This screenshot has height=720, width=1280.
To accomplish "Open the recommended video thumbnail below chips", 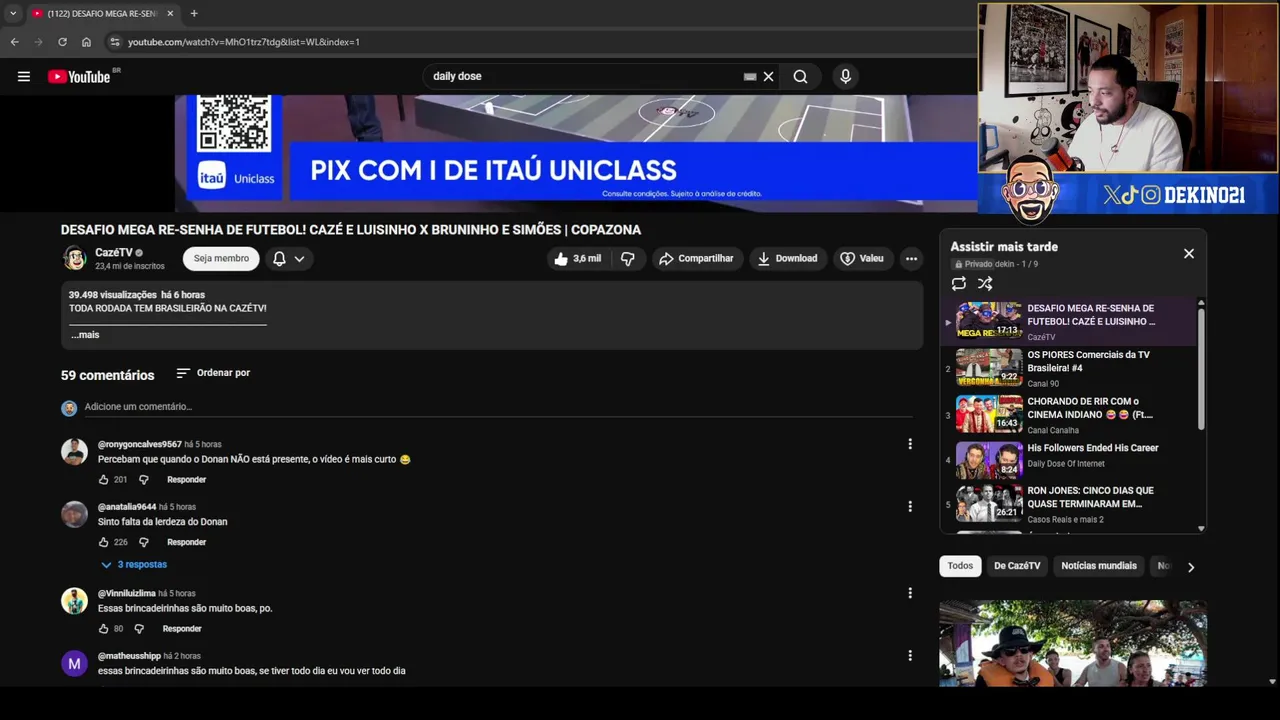I will [x=1073, y=643].
